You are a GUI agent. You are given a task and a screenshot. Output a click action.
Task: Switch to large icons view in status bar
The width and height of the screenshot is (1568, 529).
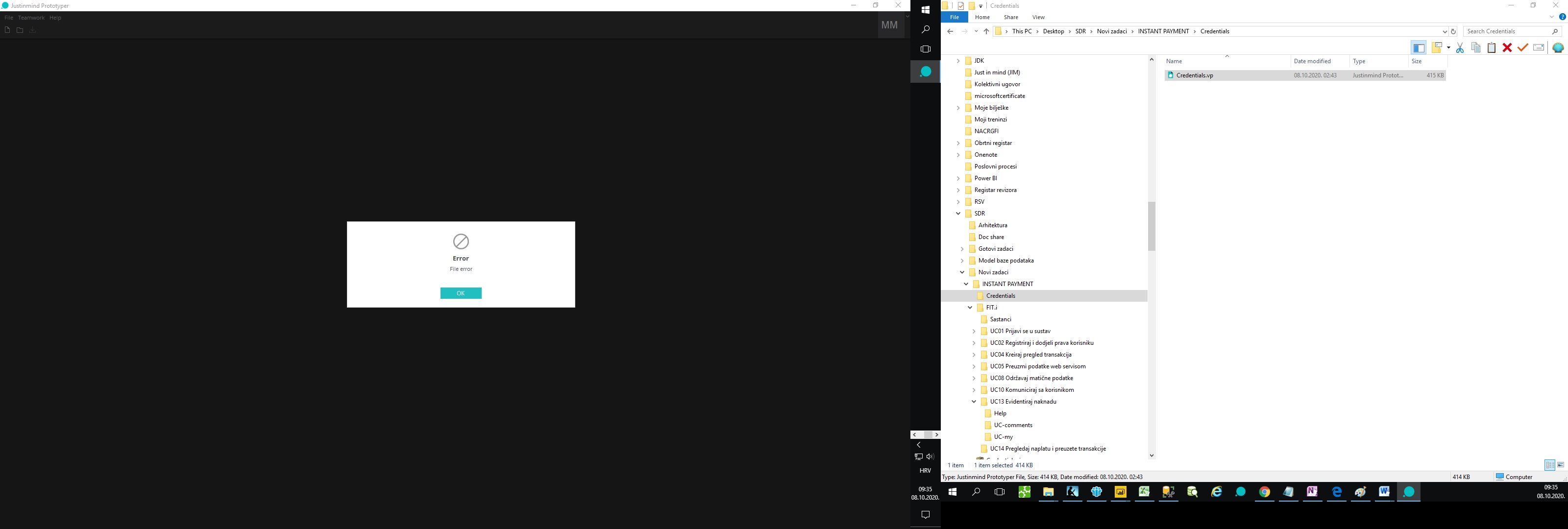pos(1561,465)
